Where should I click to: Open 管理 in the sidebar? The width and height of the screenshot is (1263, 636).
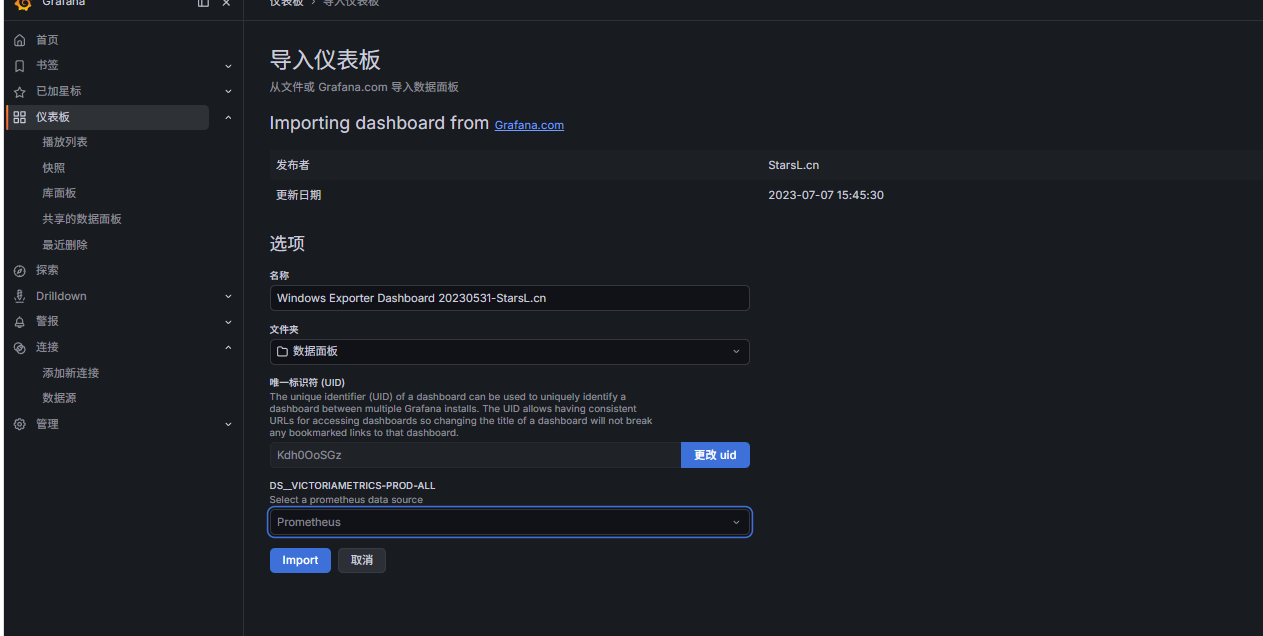[x=47, y=424]
